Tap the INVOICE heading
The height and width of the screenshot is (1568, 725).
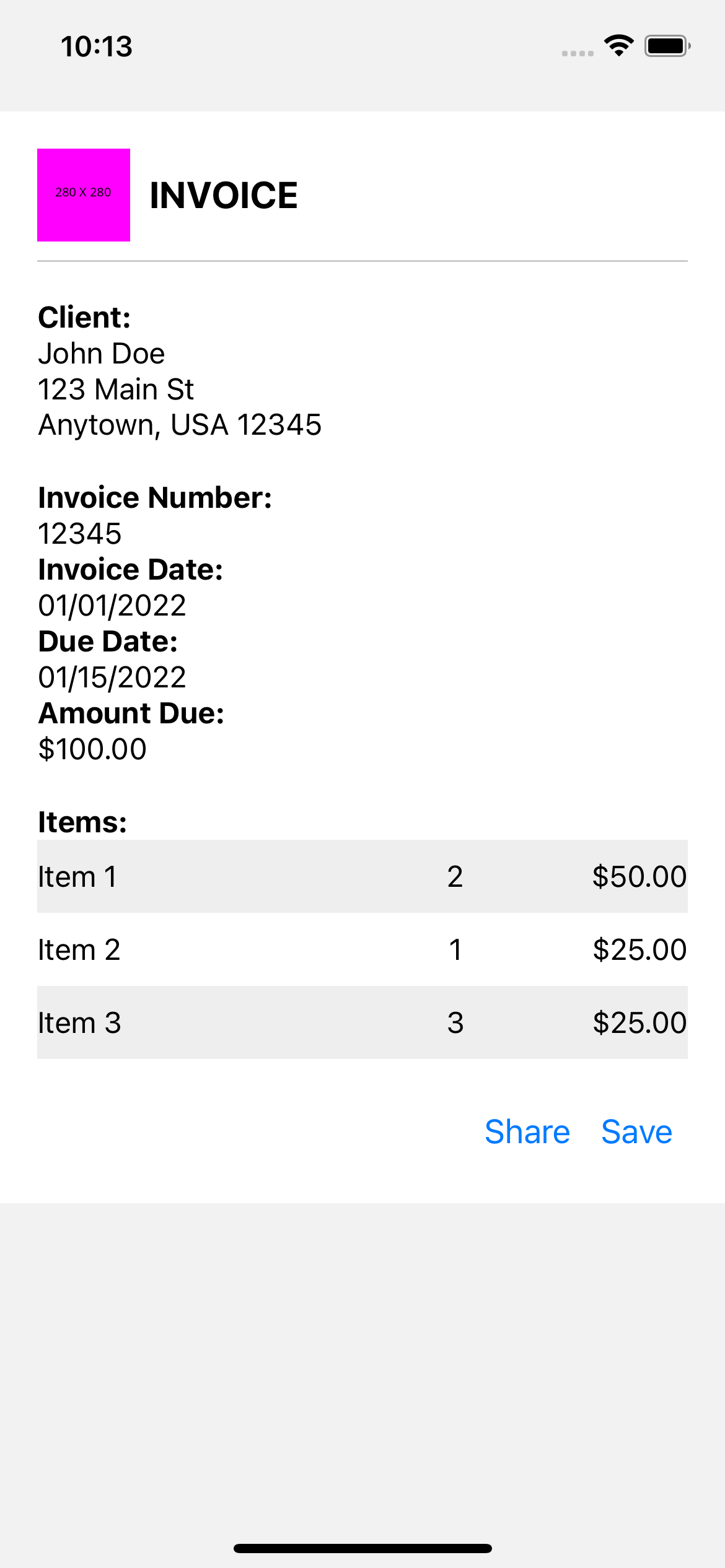(x=223, y=195)
